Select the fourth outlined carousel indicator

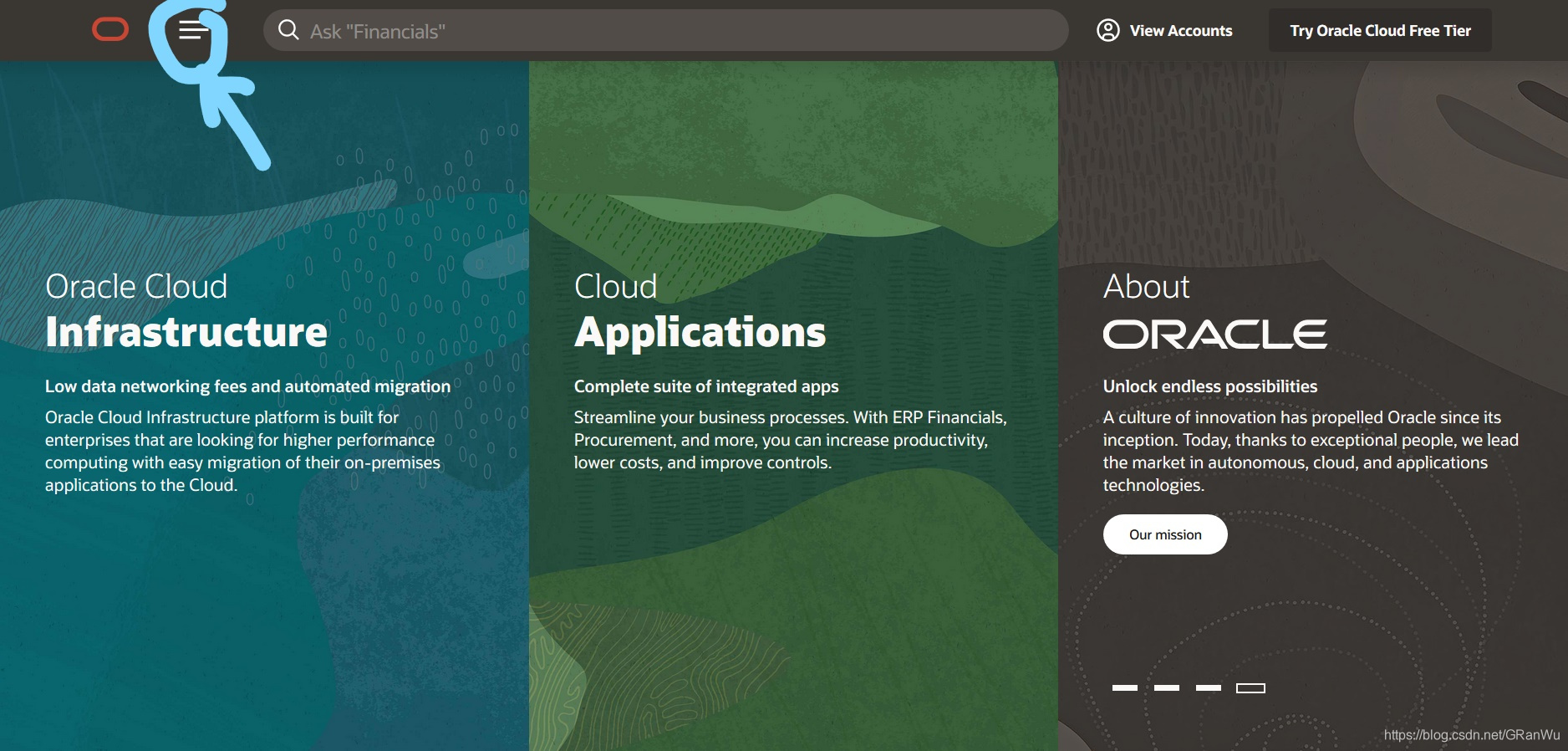click(1250, 688)
